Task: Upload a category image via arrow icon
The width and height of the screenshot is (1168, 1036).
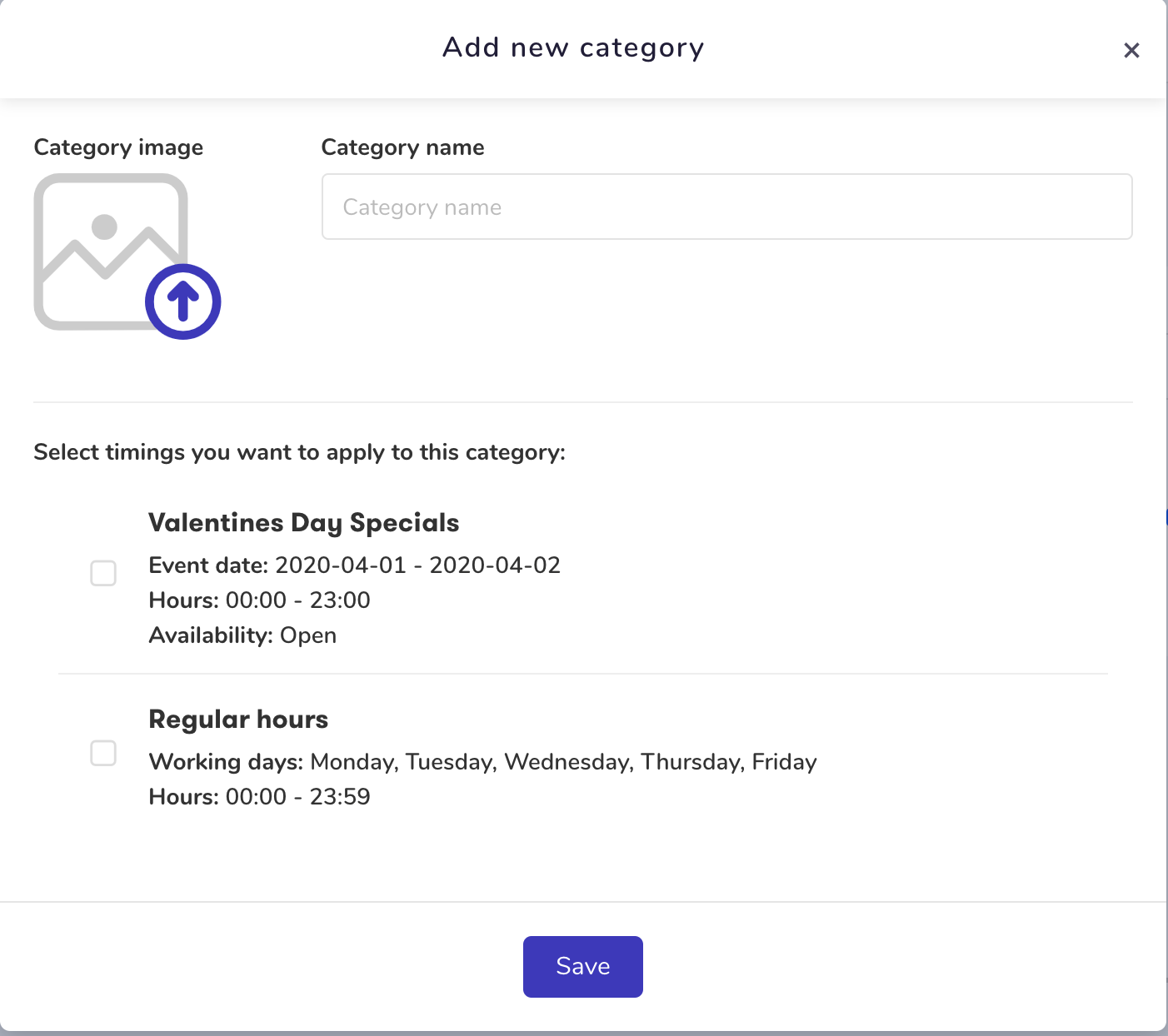Action: point(183,301)
